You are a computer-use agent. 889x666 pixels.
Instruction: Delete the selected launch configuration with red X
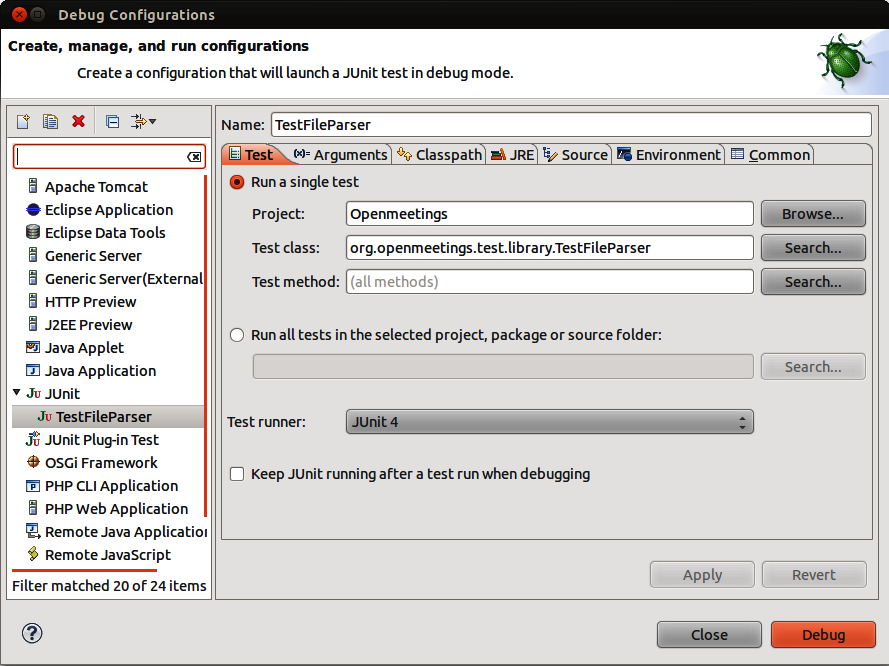(x=78, y=121)
